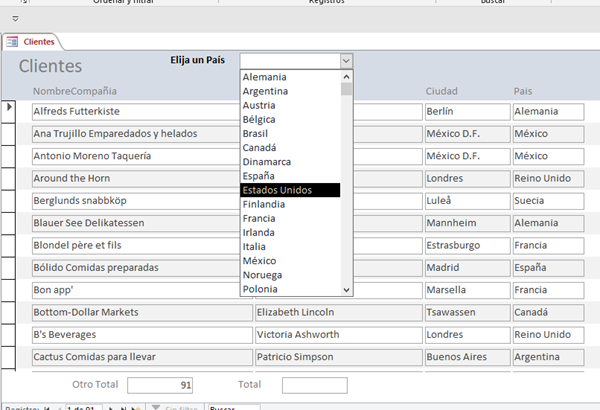Click the Buenos Aires city field
This screenshot has width=600, height=410.
[465, 357]
